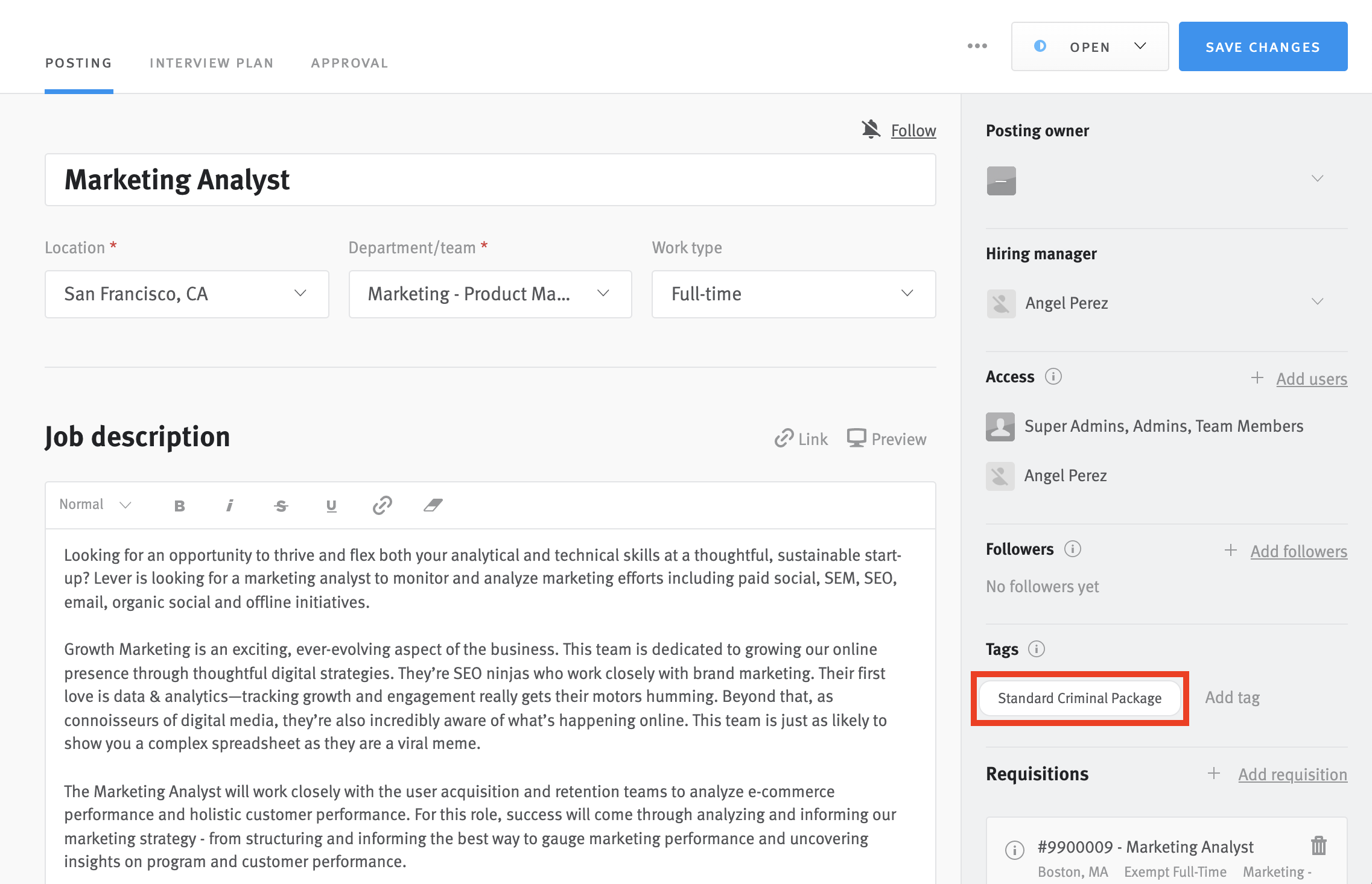
Task: Click the Save Changes button
Action: point(1263,46)
